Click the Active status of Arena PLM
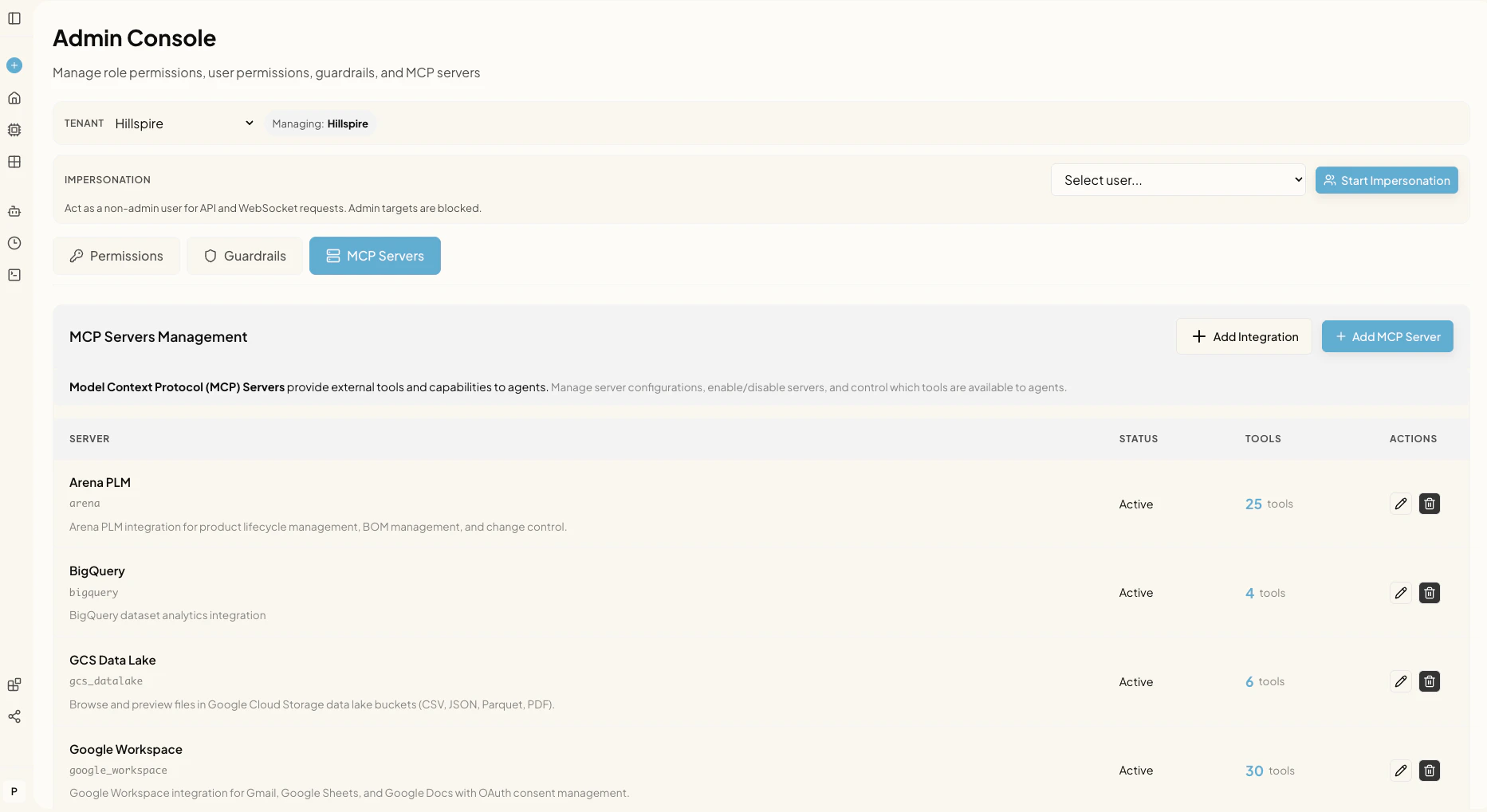This screenshot has width=1487, height=812. 1136,504
